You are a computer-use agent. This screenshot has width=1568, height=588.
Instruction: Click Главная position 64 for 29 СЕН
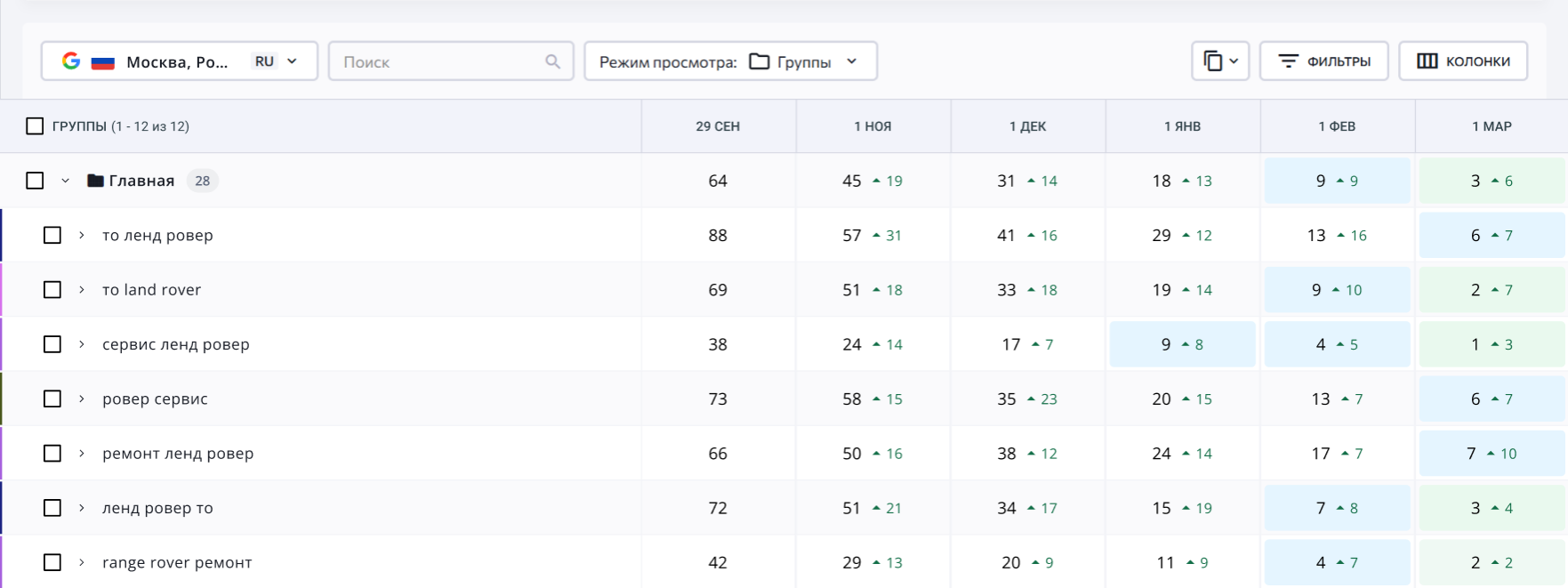pos(718,181)
